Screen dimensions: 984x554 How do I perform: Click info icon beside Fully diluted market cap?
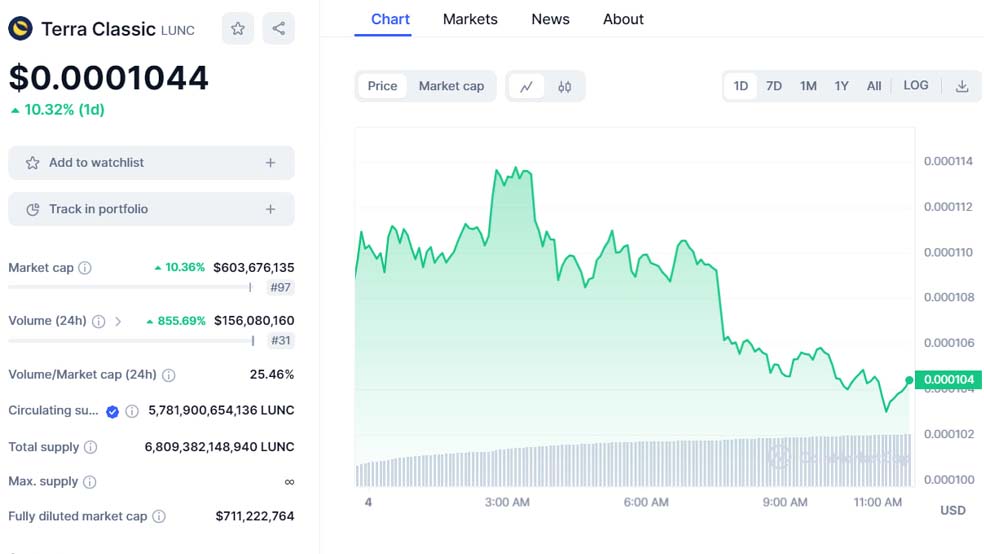(x=158, y=517)
